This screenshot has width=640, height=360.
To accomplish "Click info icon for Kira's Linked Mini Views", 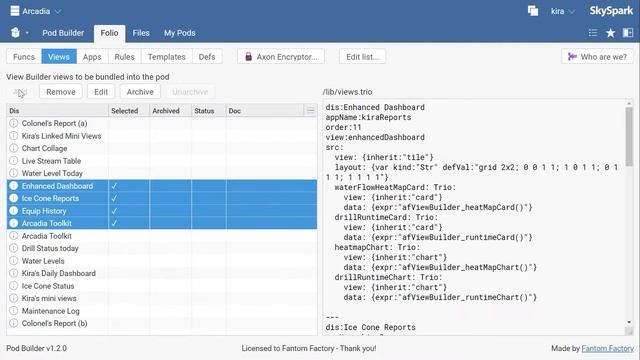I will coord(13,136).
